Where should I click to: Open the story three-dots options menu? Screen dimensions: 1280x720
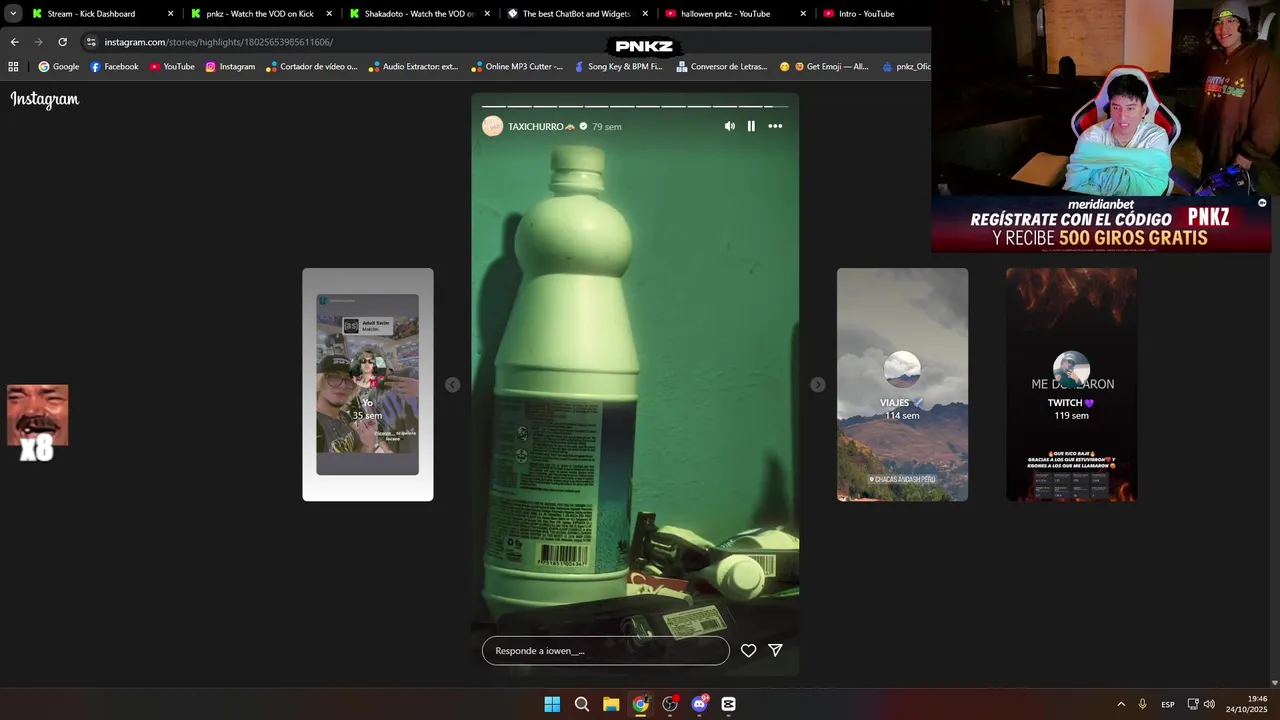[x=775, y=126]
